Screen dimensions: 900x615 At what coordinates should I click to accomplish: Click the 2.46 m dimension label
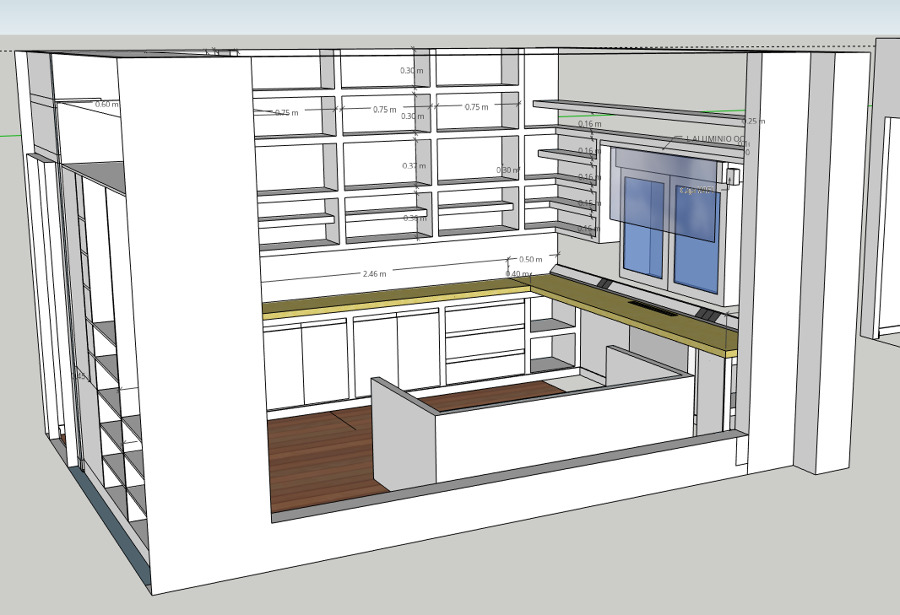[x=375, y=273]
